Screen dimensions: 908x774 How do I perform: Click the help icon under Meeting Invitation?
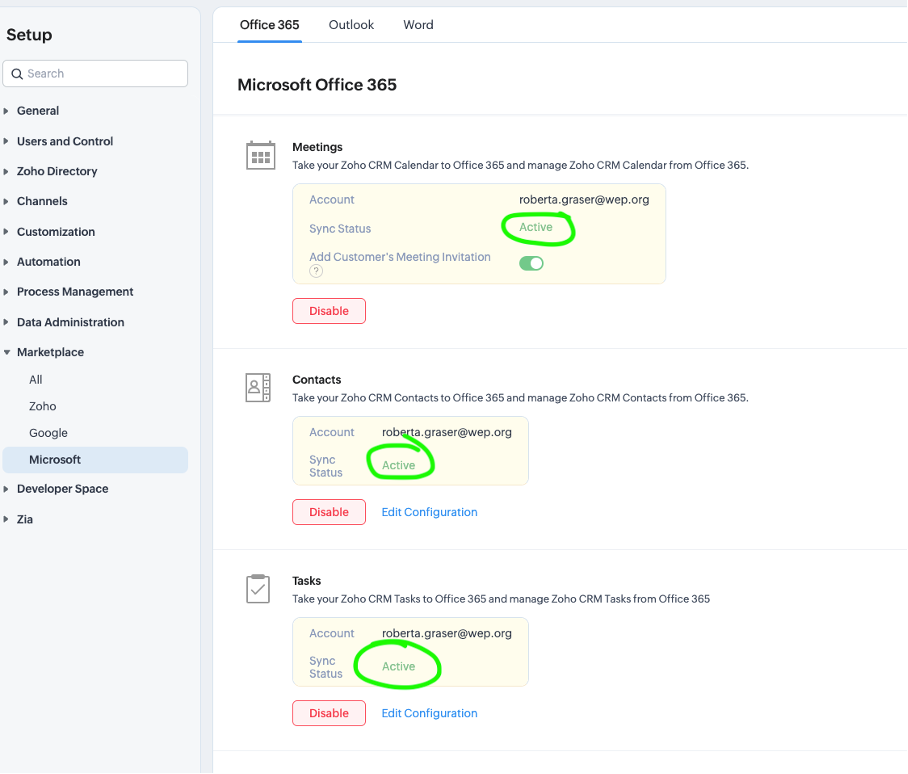tap(315, 271)
